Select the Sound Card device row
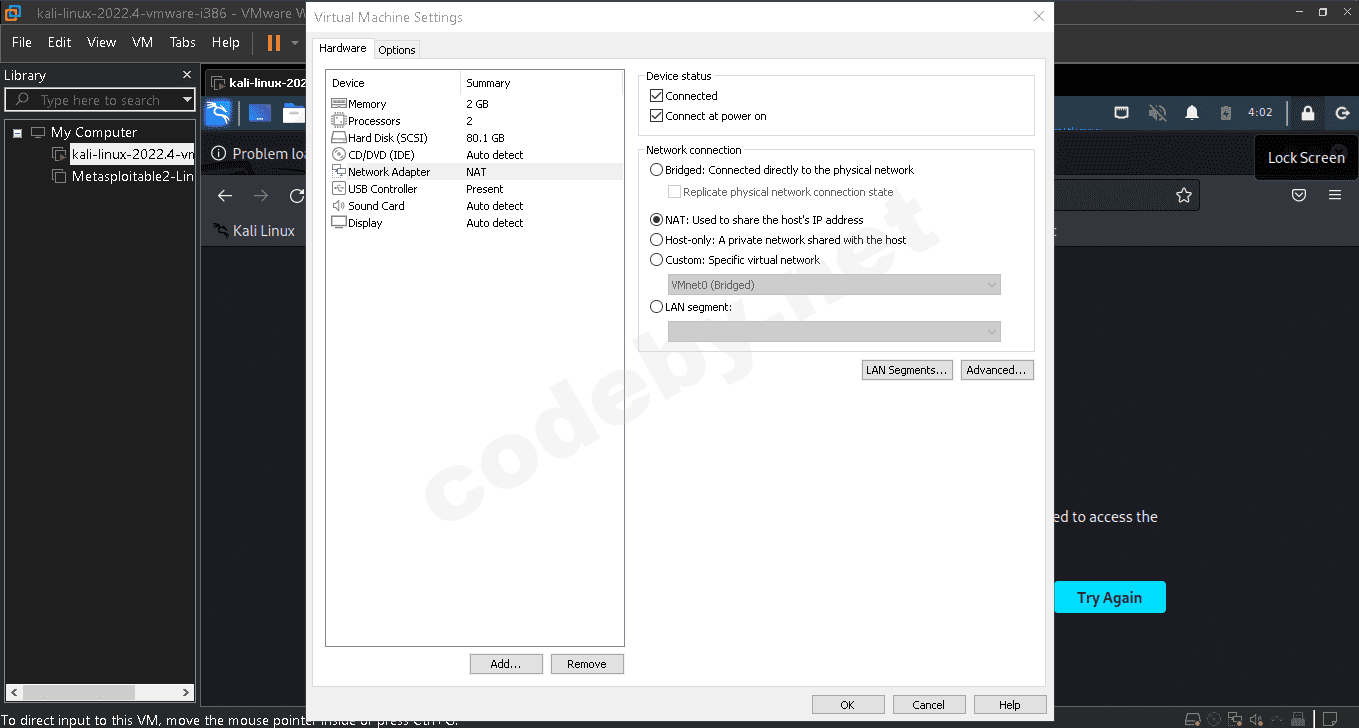1359x728 pixels. [x=474, y=206]
